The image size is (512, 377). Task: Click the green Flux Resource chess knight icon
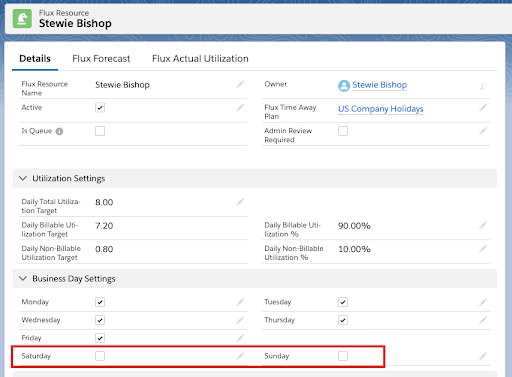22,18
